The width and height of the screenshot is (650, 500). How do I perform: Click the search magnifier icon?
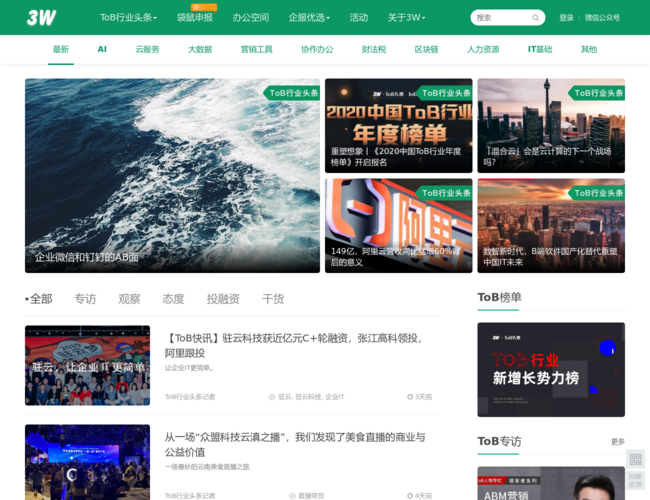(536, 18)
